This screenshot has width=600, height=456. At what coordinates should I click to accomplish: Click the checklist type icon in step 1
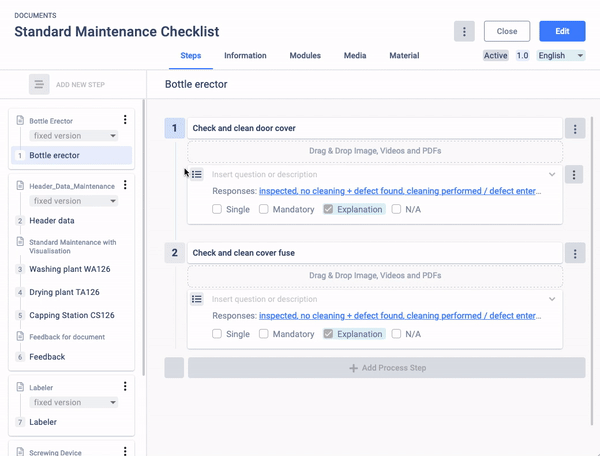click(x=197, y=174)
